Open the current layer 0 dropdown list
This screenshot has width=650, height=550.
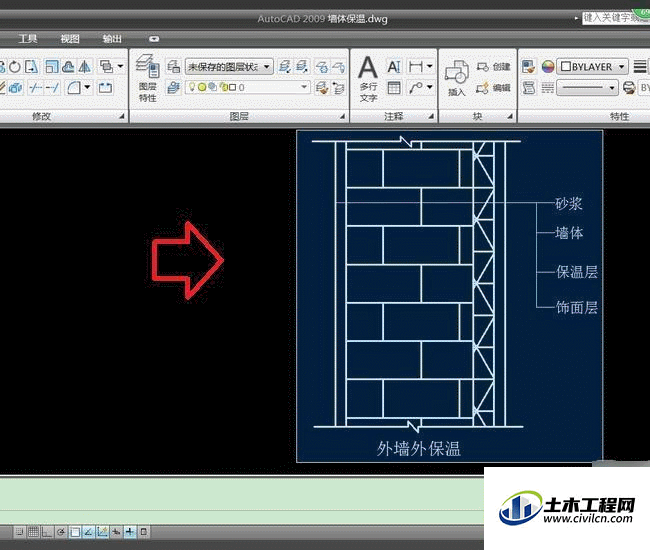point(247,87)
